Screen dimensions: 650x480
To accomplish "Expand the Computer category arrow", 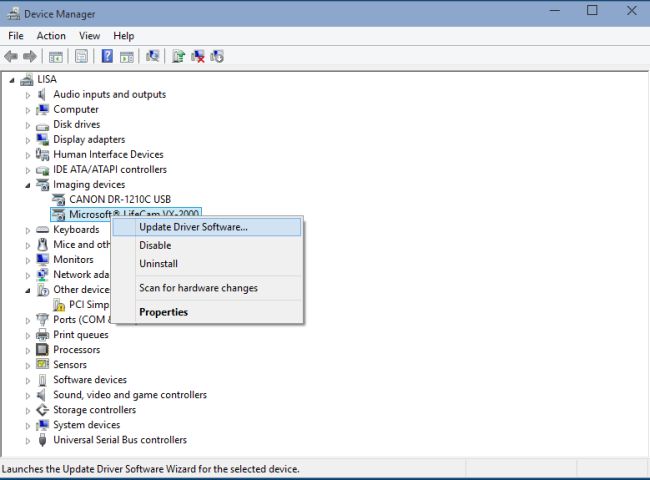I will [x=28, y=110].
